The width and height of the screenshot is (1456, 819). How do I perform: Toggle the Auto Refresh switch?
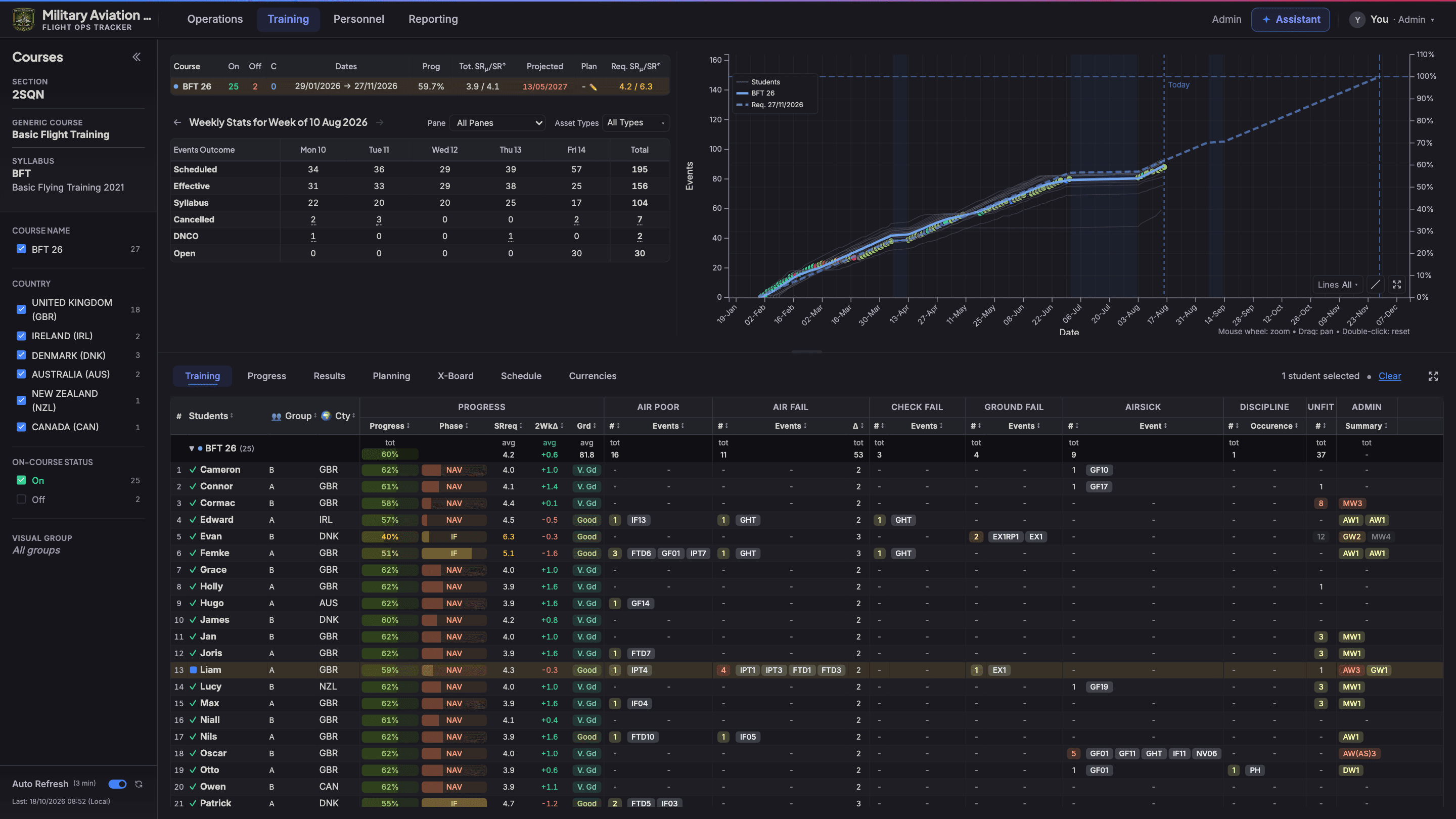coord(118,784)
